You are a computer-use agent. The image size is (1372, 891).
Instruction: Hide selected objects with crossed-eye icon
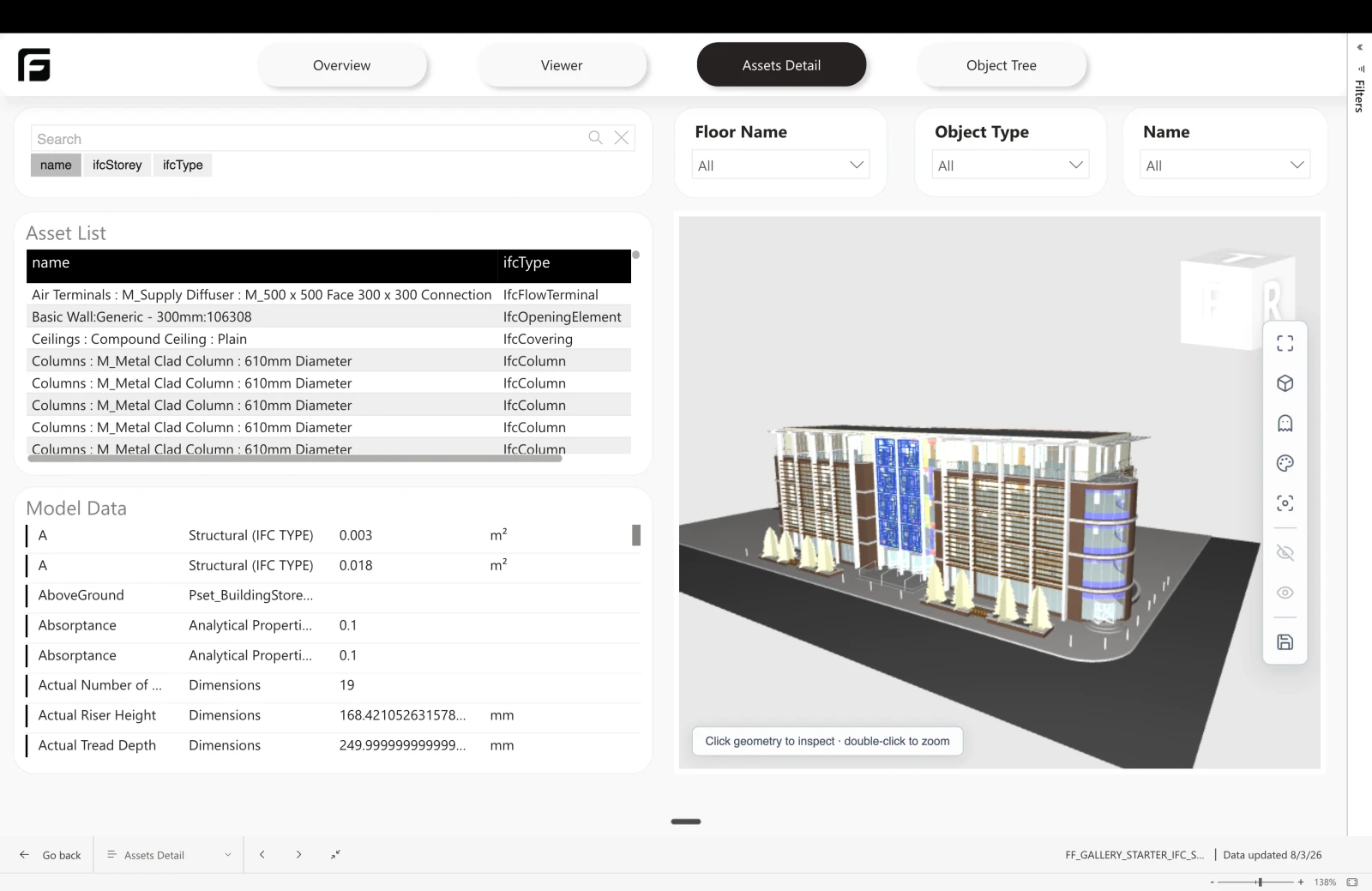coord(1285,553)
